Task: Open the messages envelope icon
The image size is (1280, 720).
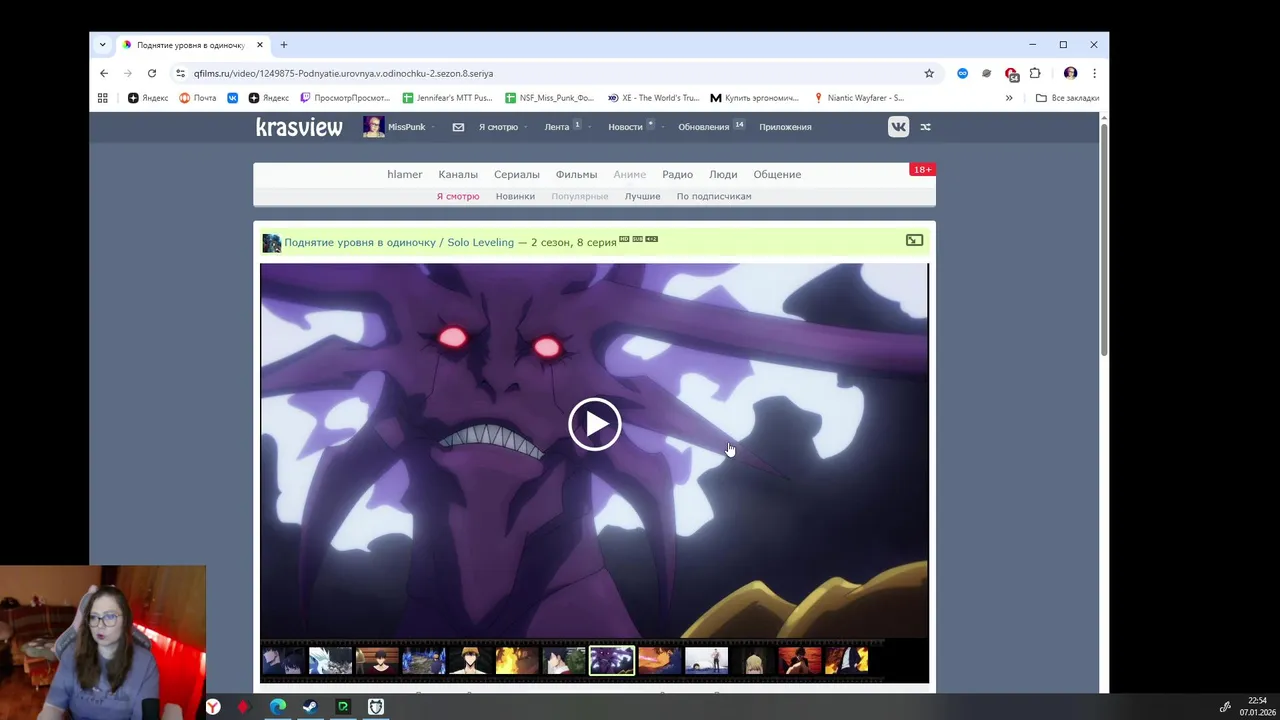Action: coord(458,127)
